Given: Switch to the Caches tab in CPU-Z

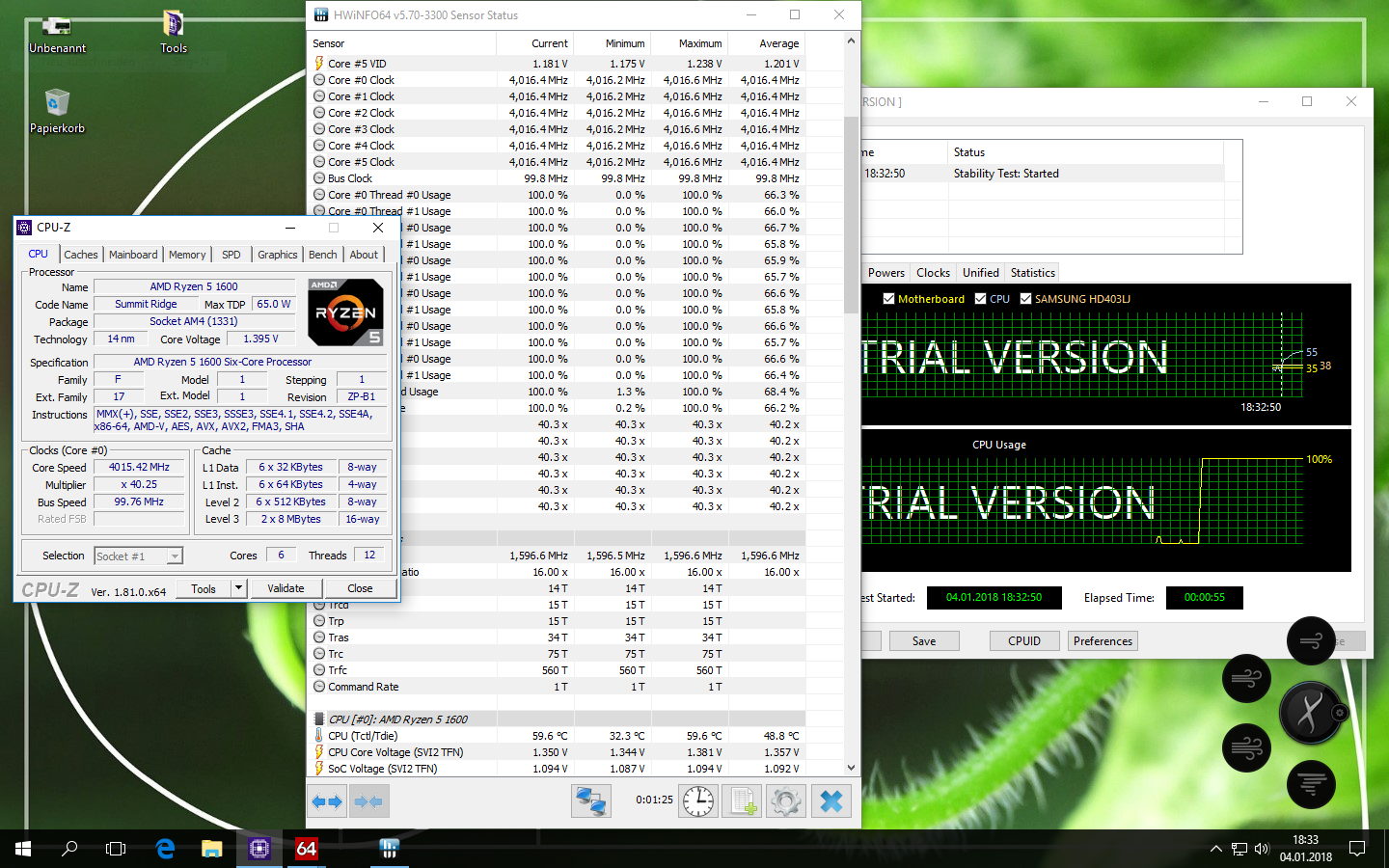Looking at the screenshot, I should (x=81, y=255).
